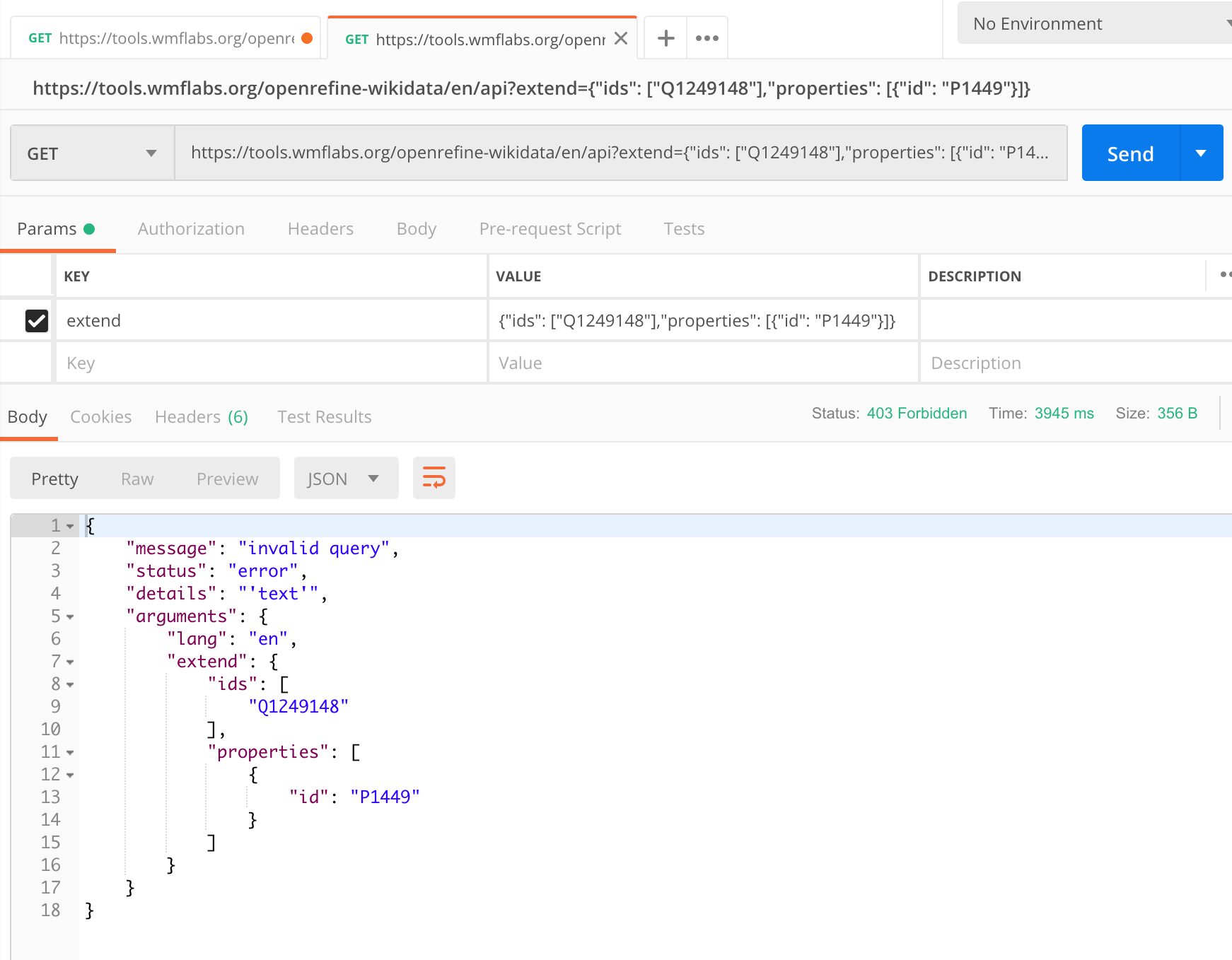Switch to Raw response view
This screenshot has width=1232, height=960.
[x=137, y=479]
